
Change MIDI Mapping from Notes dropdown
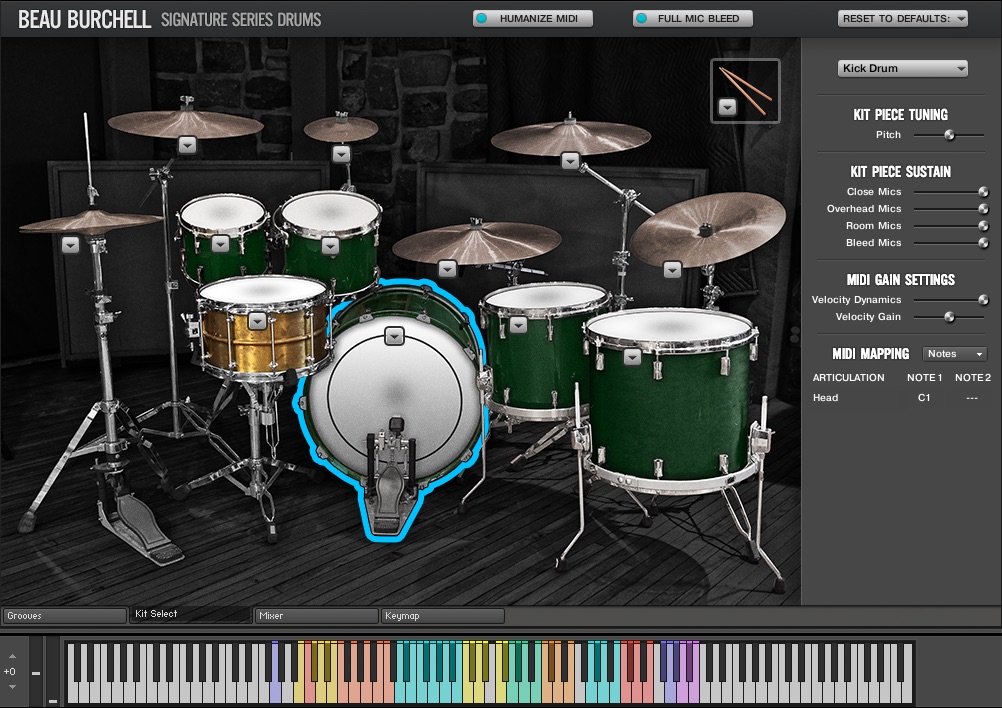pos(954,354)
